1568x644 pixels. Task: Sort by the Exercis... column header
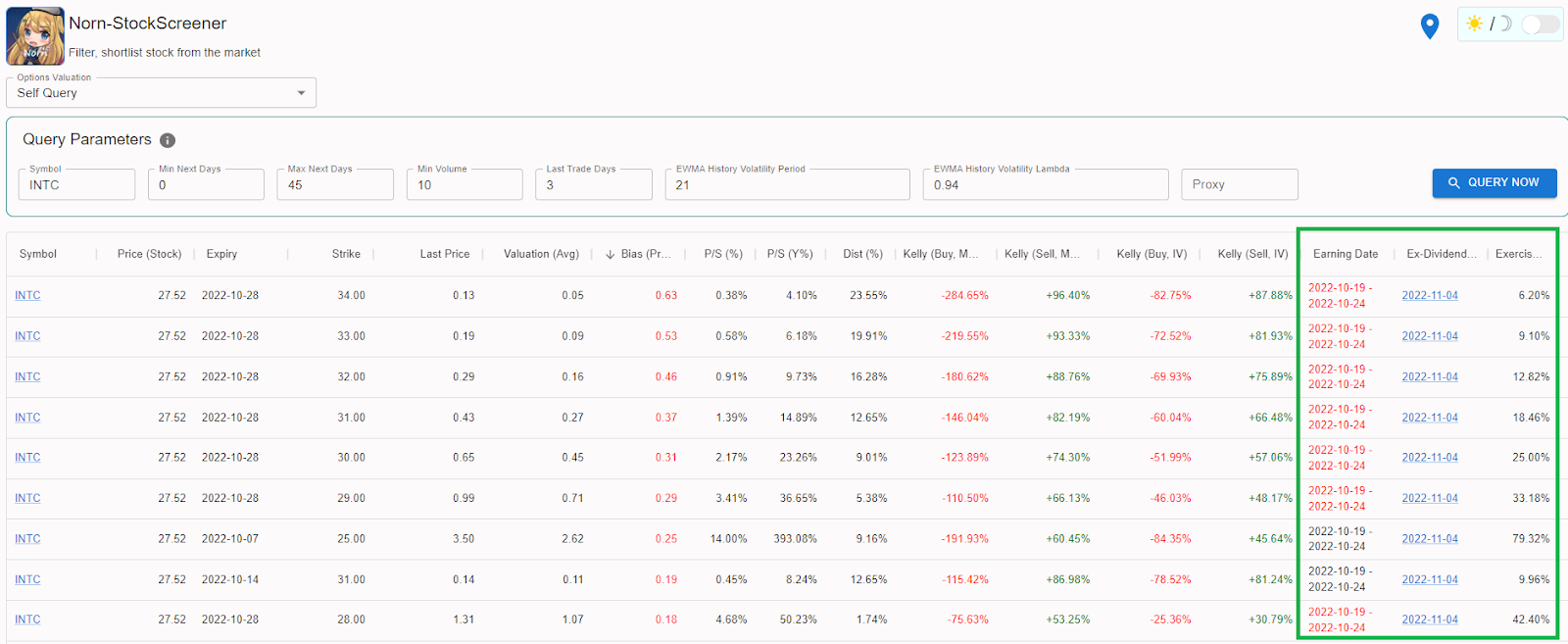1518,254
